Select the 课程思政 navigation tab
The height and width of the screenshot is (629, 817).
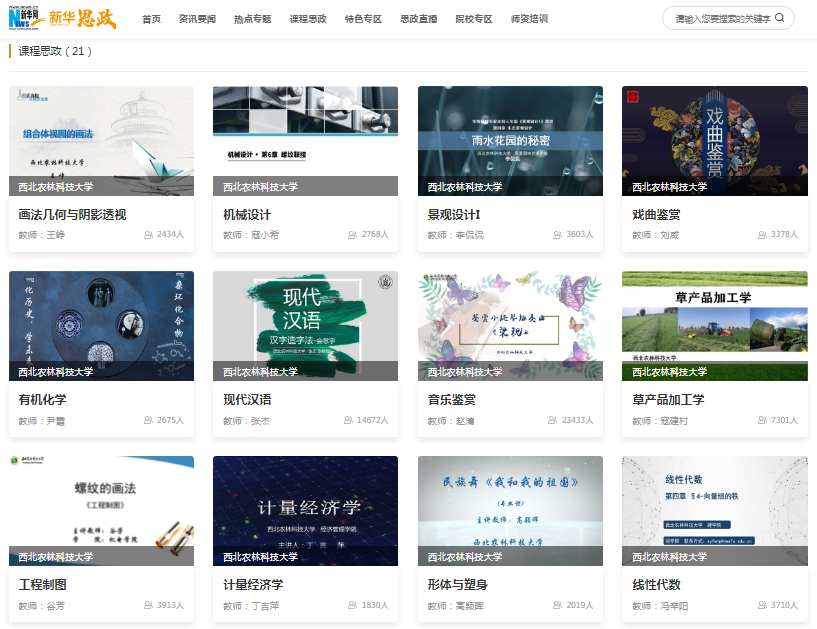[x=308, y=19]
